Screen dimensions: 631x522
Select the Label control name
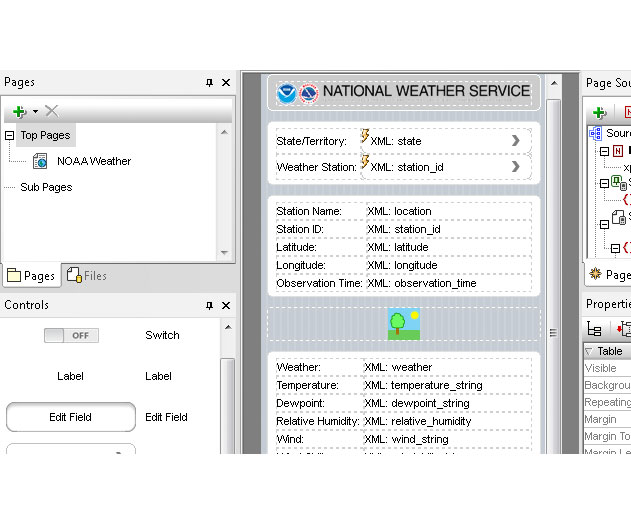click(158, 376)
